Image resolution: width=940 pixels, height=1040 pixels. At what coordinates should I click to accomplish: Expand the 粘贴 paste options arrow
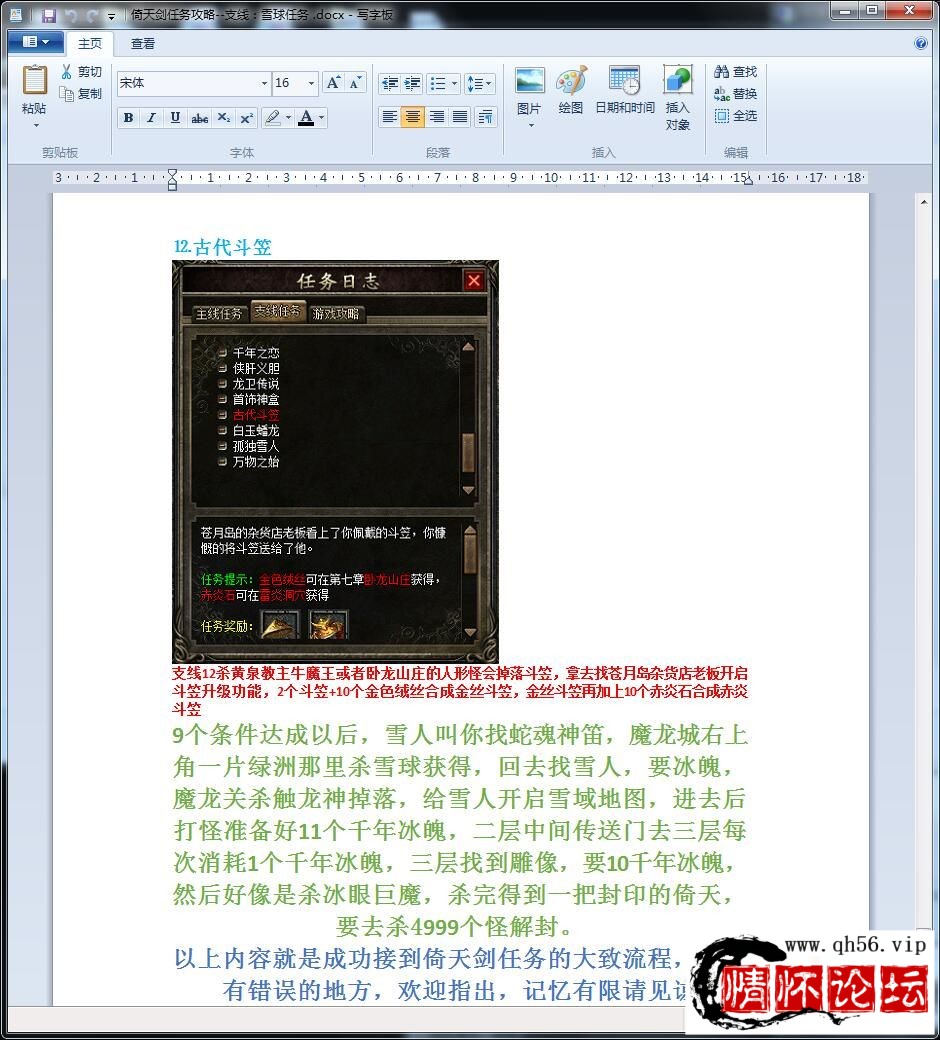pyautogui.click(x=35, y=125)
